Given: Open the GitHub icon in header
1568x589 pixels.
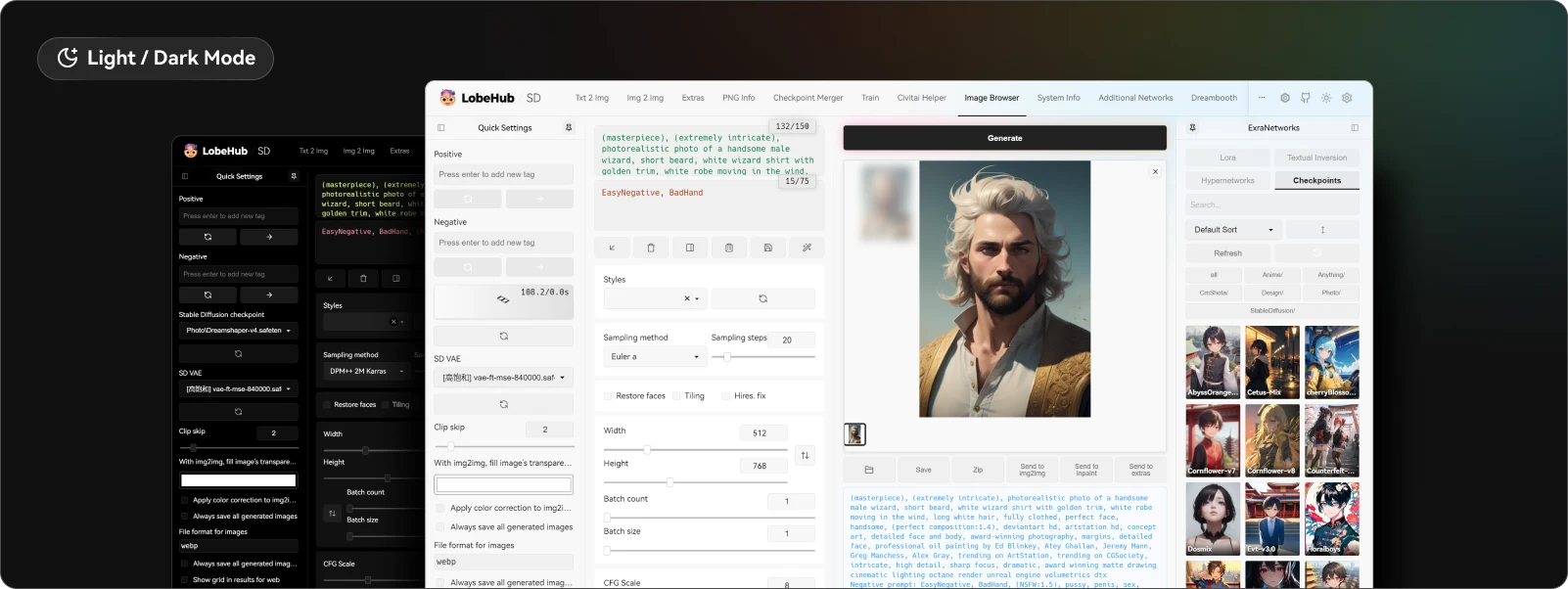Looking at the screenshot, I should coord(1306,98).
